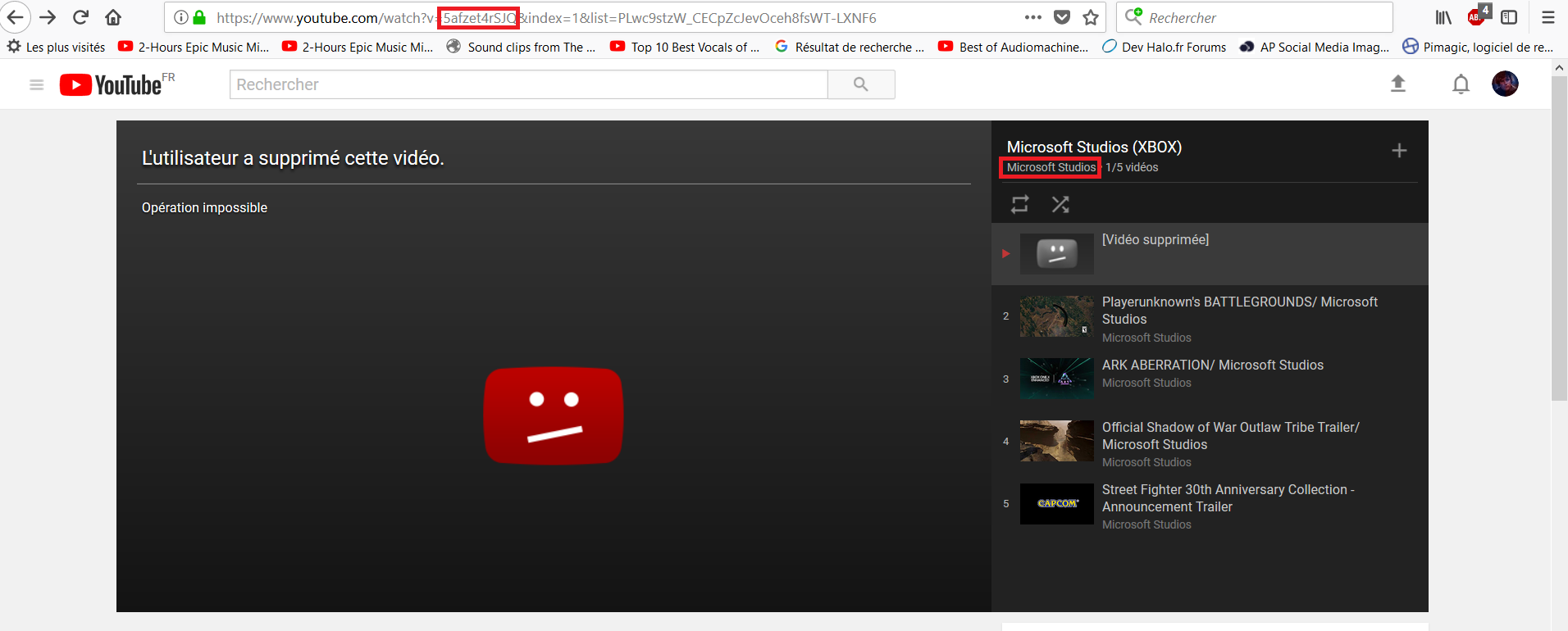
Task: Open the notifications bell
Action: tap(1461, 84)
